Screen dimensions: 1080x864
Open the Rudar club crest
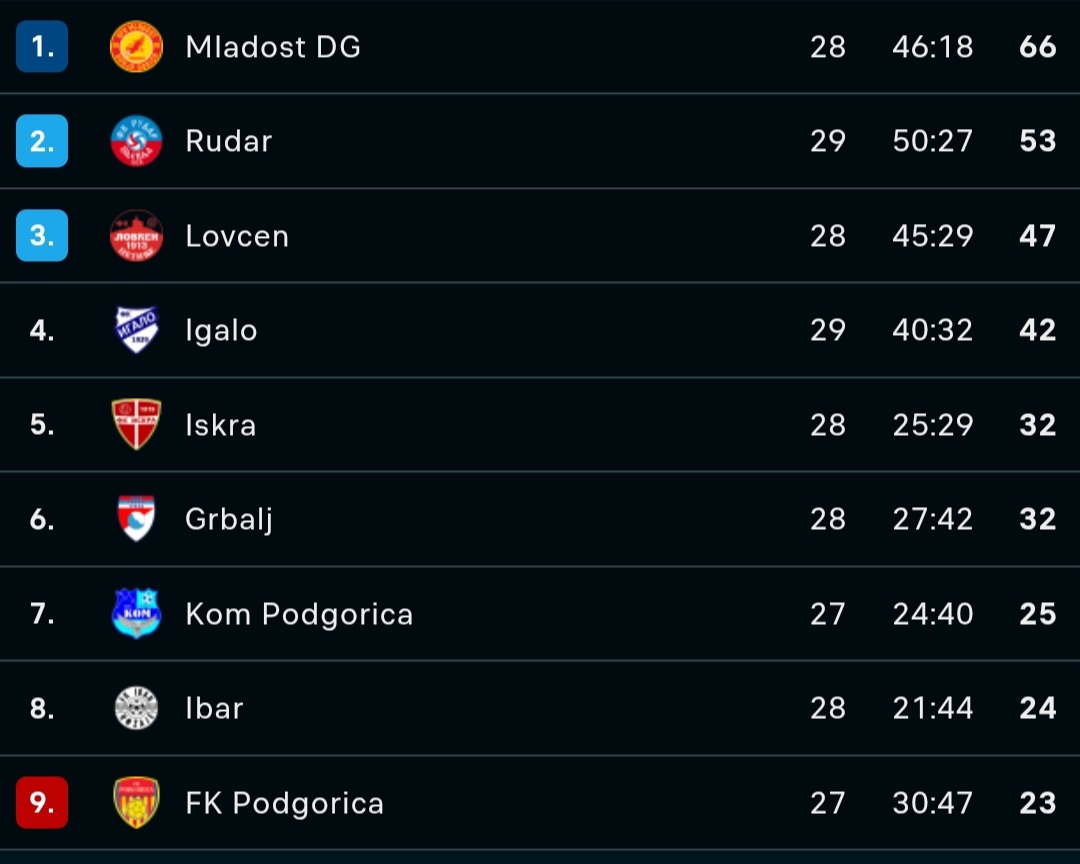(136, 141)
